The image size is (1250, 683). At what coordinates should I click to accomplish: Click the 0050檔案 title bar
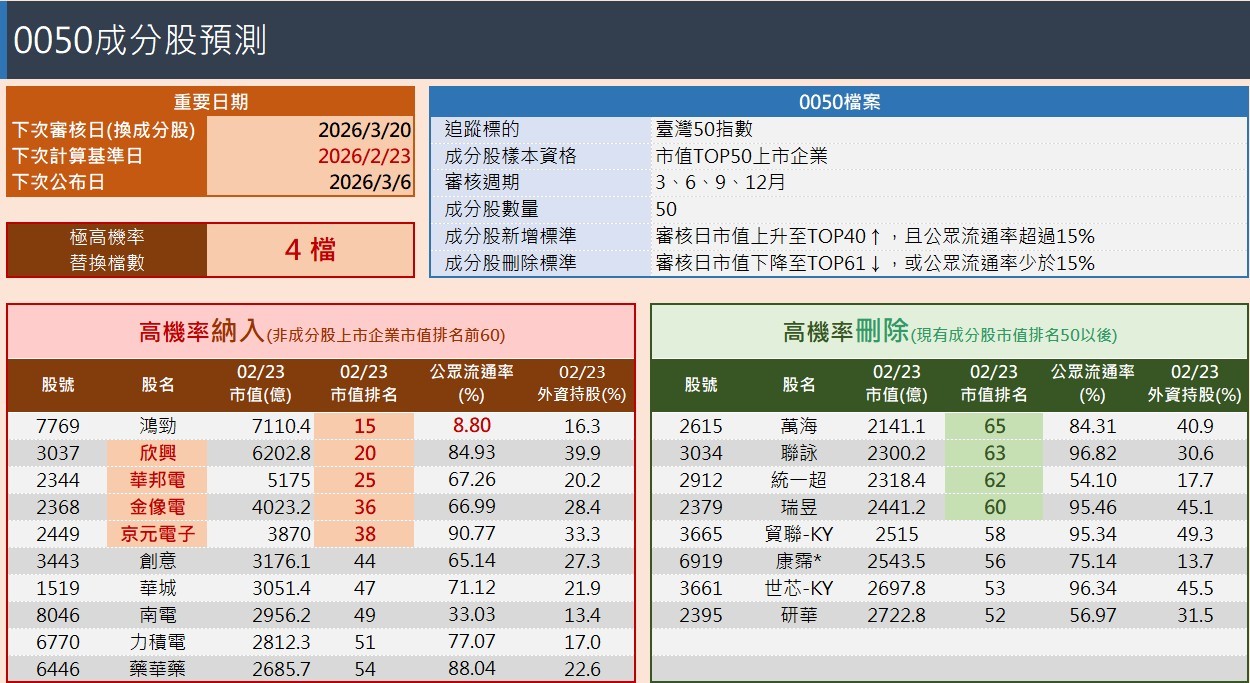[x=838, y=101]
